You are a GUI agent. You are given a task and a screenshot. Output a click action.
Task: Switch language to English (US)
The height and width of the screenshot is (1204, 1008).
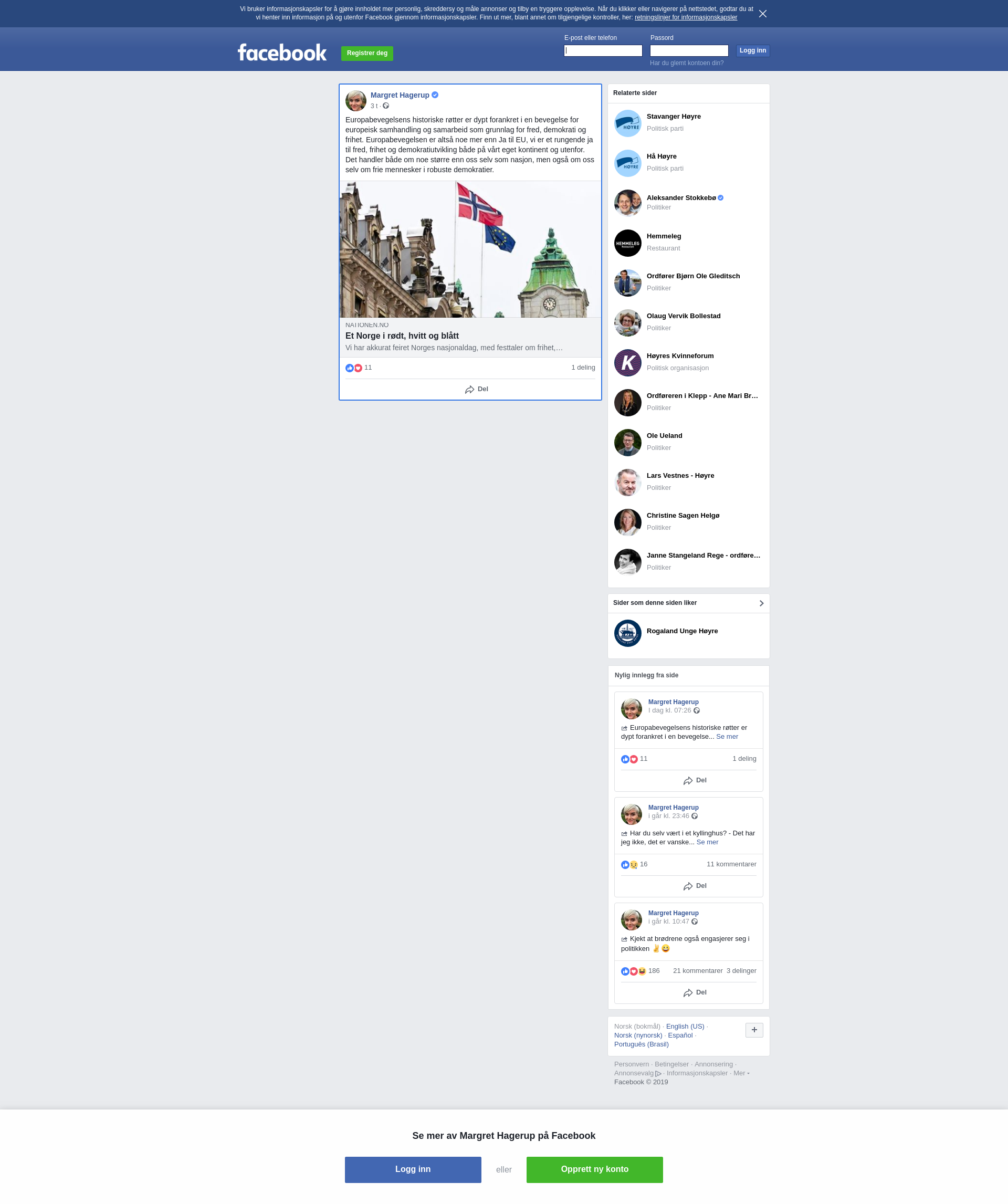pyautogui.click(x=685, y=1027)
